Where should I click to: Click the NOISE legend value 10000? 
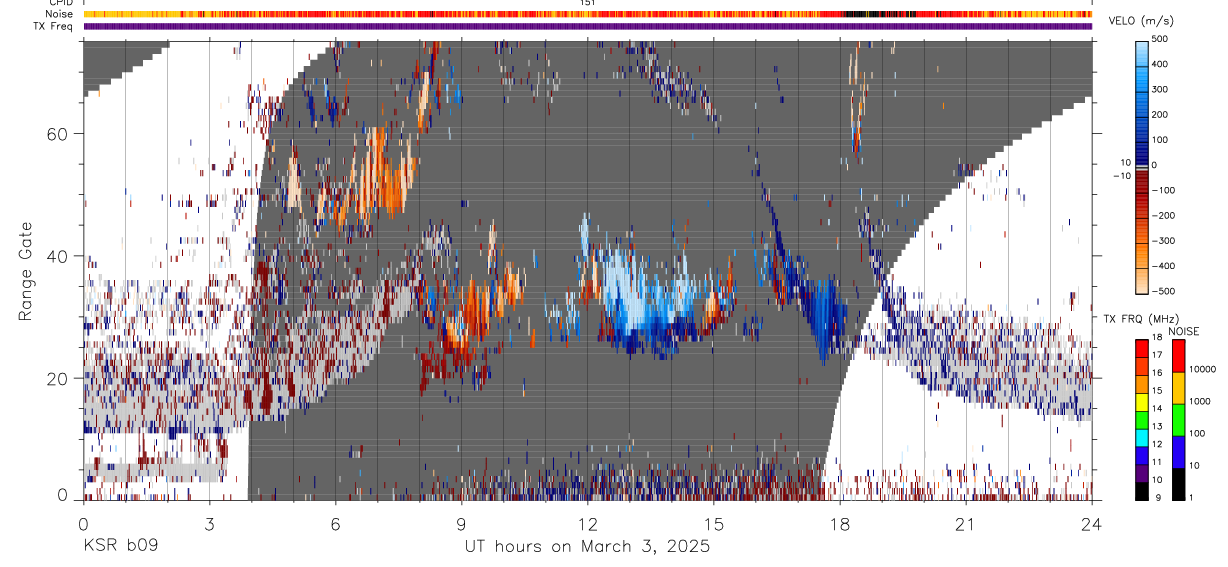(1202, 369)
